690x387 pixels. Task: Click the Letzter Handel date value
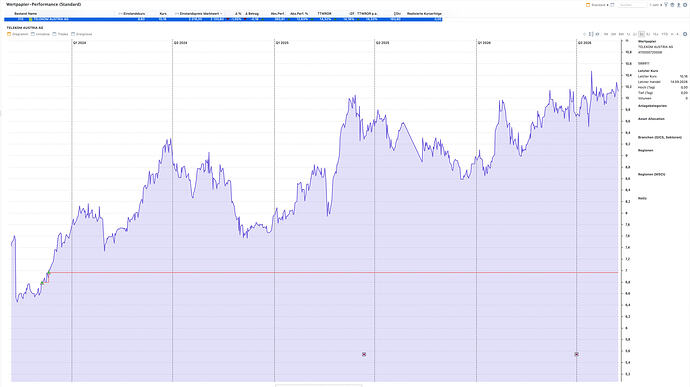[679, 82]
